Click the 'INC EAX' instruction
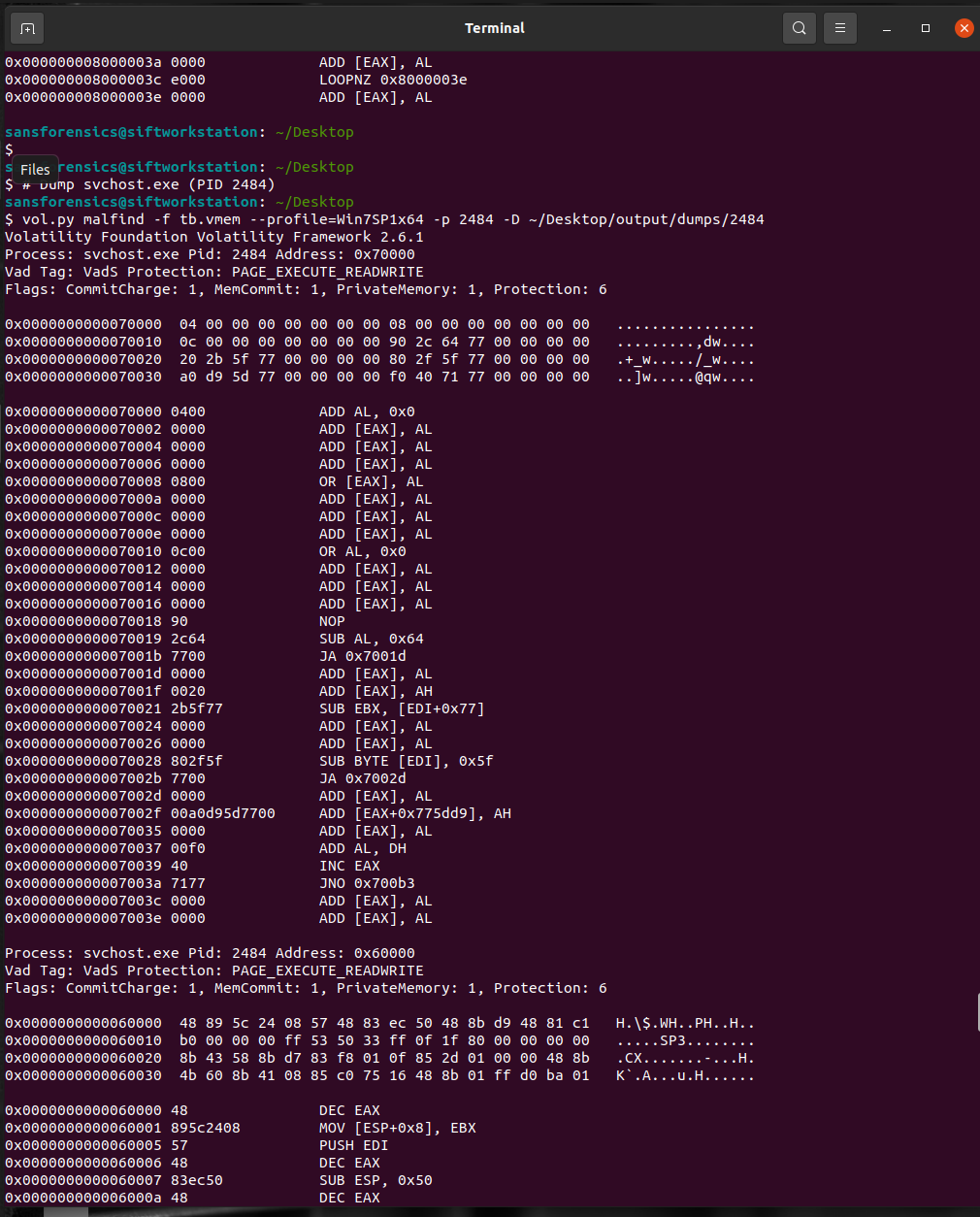 pyautogui.click(x=349, y=866)
